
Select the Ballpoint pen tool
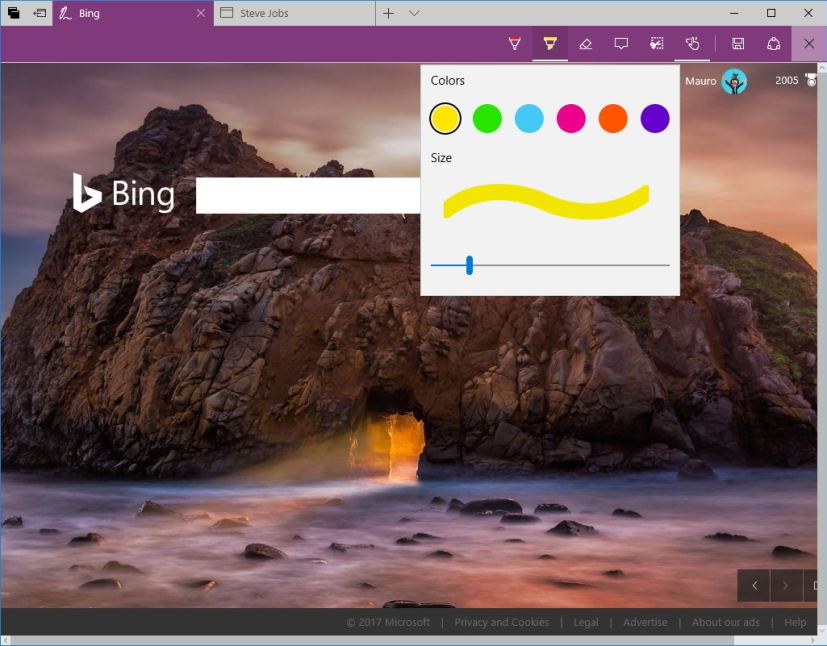pyautogui.click(x=514, y=43)
